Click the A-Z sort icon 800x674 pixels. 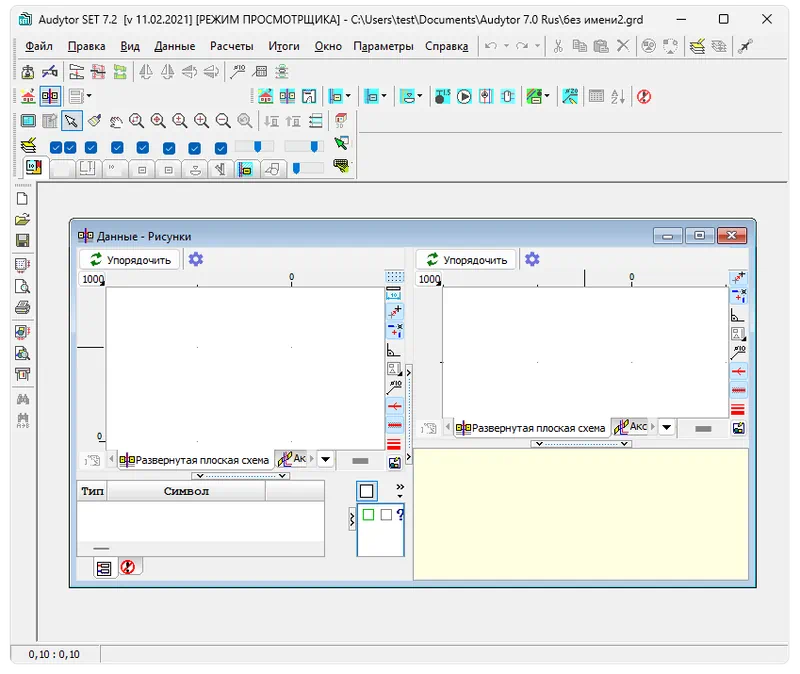[x=618, y=96]
